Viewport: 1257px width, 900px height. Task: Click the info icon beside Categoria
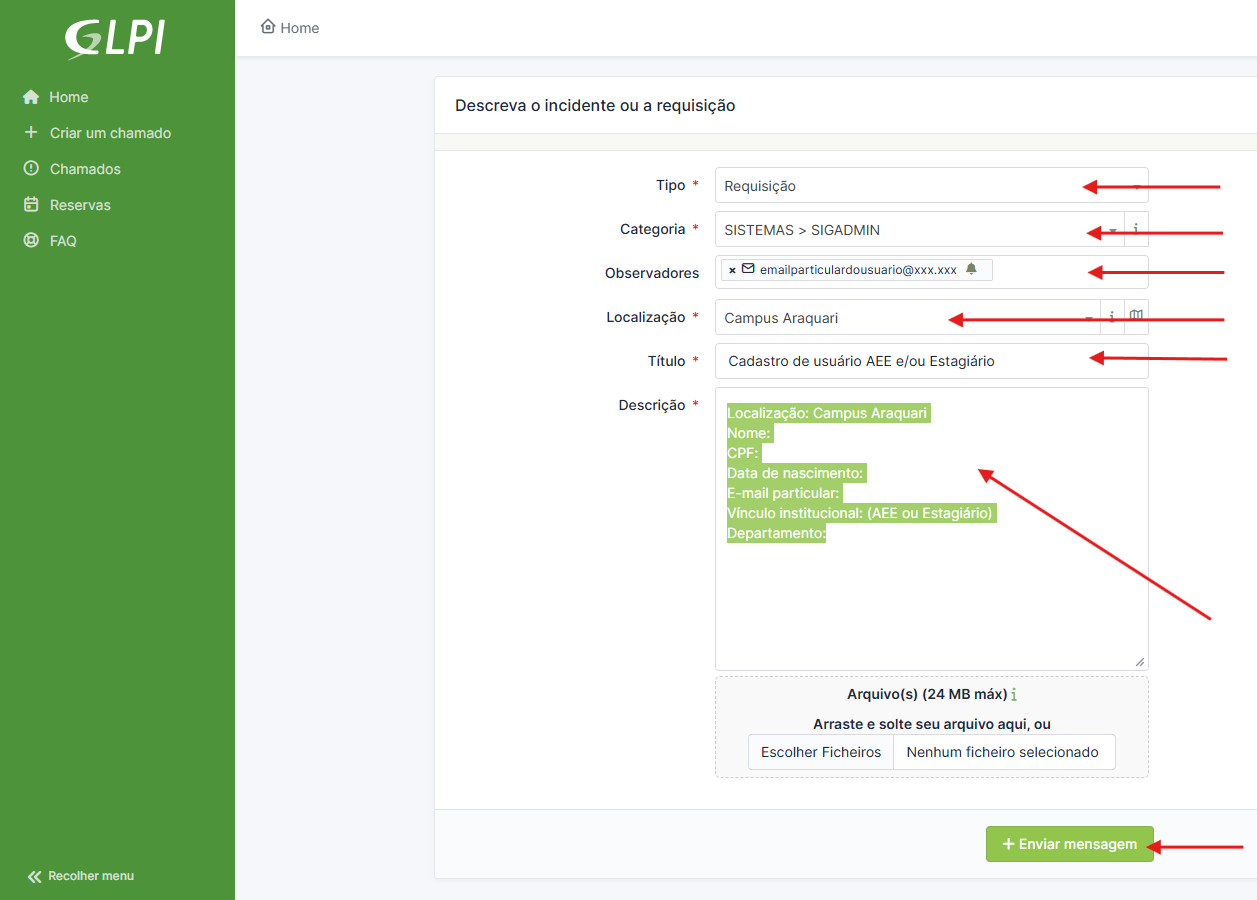[x=1136, y=229]
